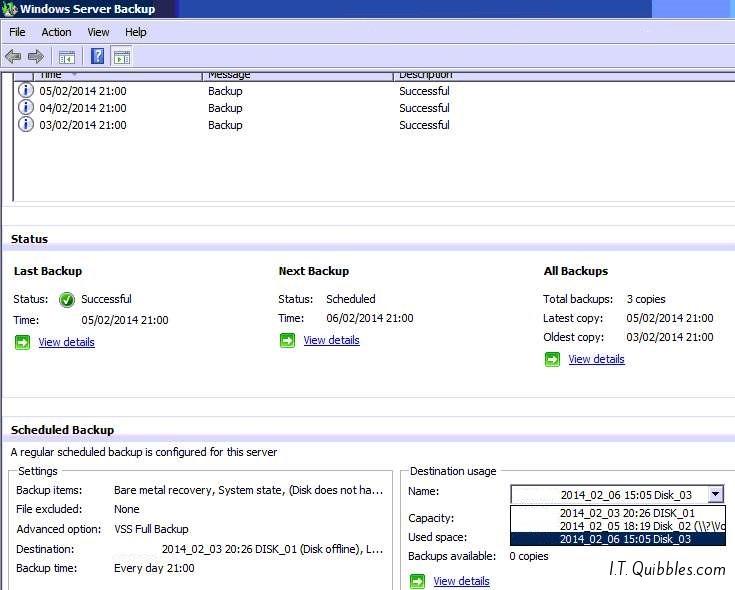Open the Action menu
Image resolution: width=735 pixels, height=590 pixels.
coord(56,32)
